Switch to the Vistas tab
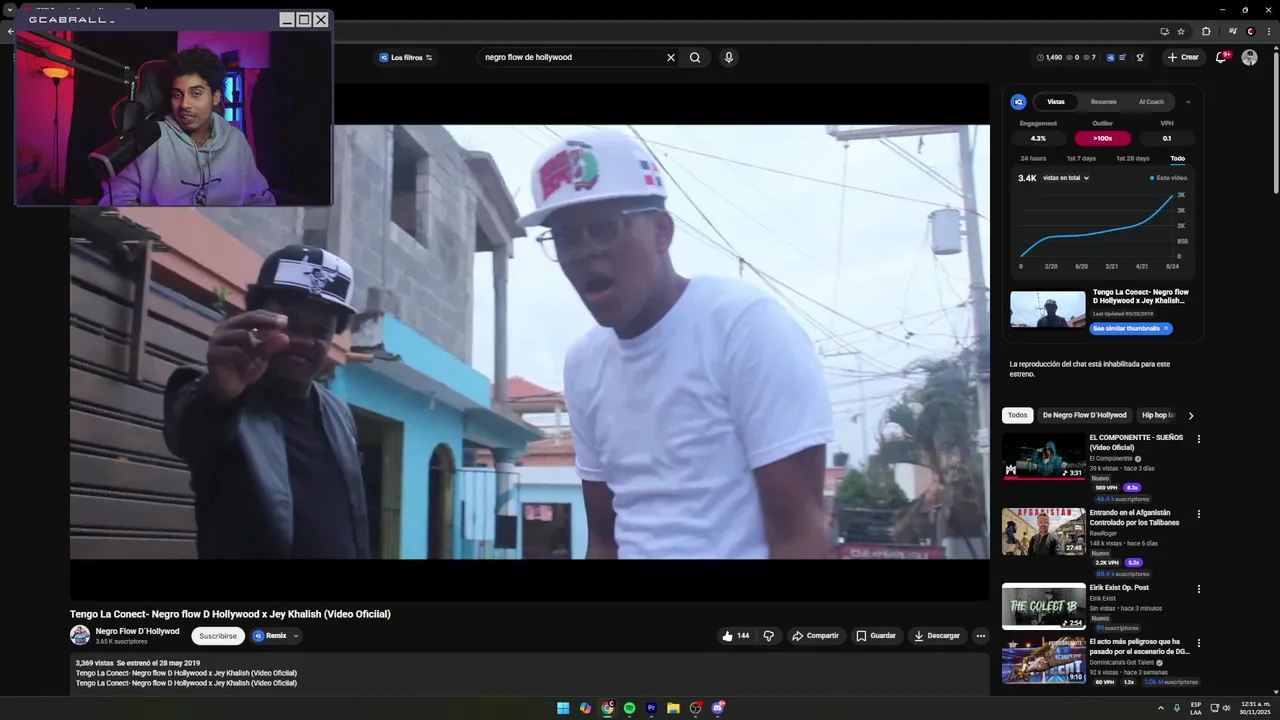The height and width of the screenshot is (720, 1280). (1056, 102)
